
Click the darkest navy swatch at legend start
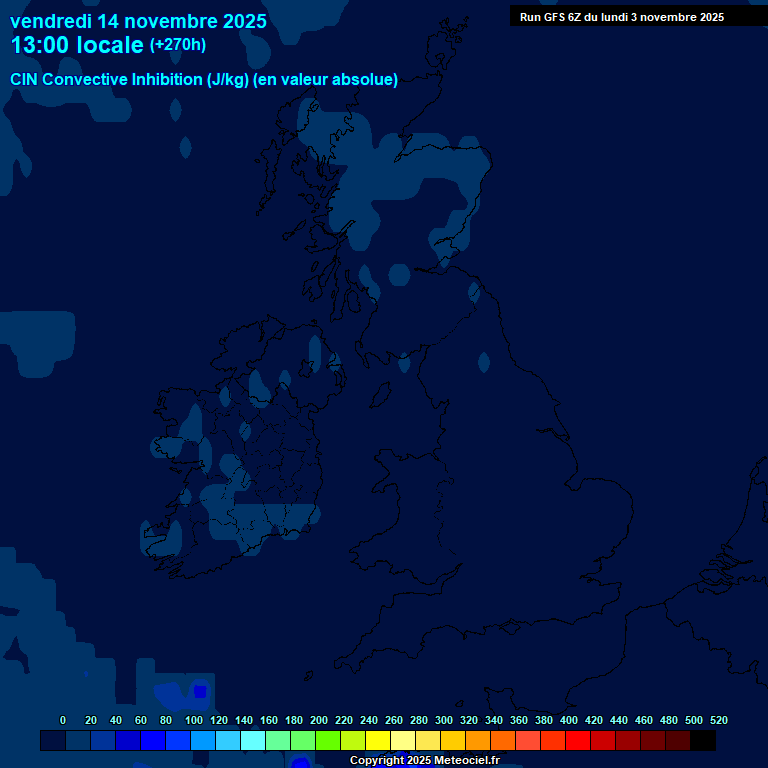click(x=53, y=741)
